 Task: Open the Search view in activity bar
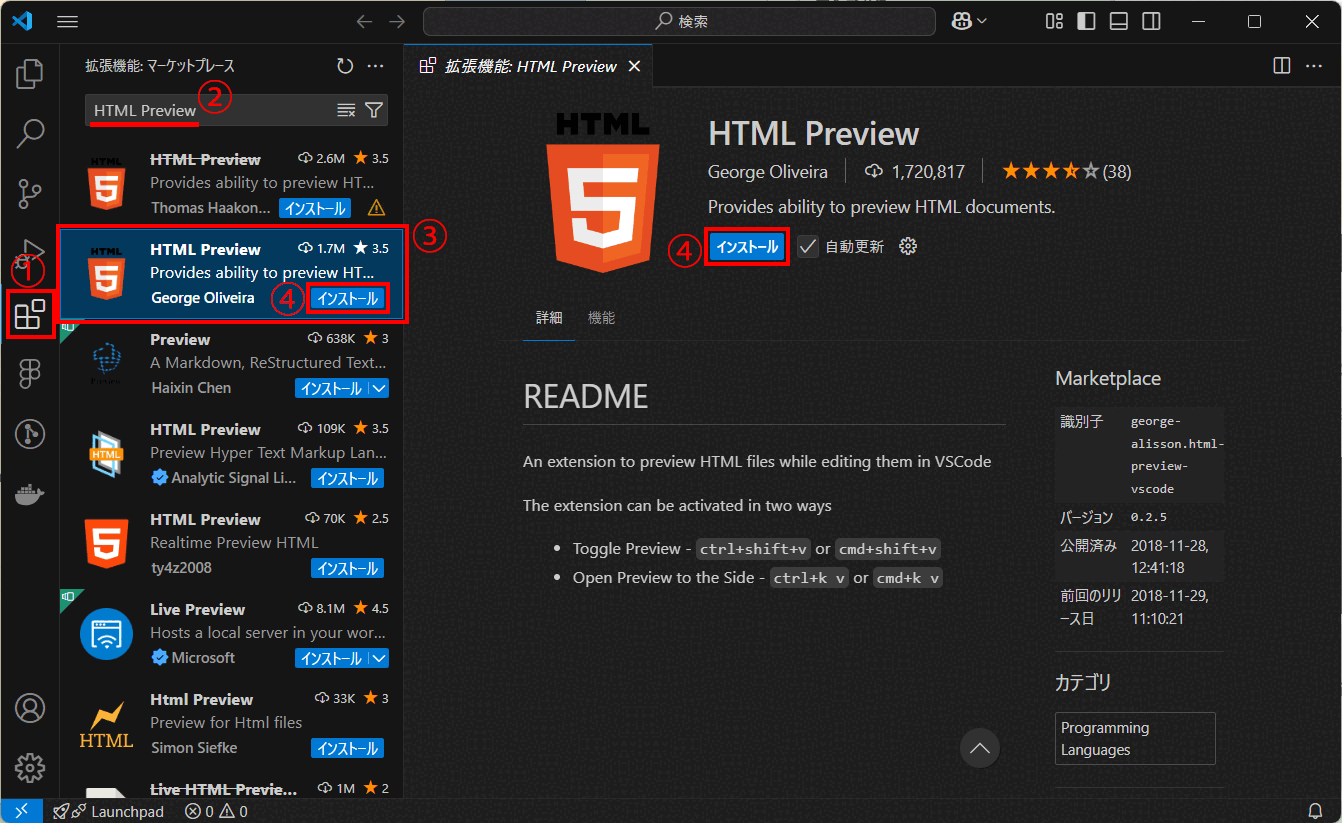click(30, 133)
